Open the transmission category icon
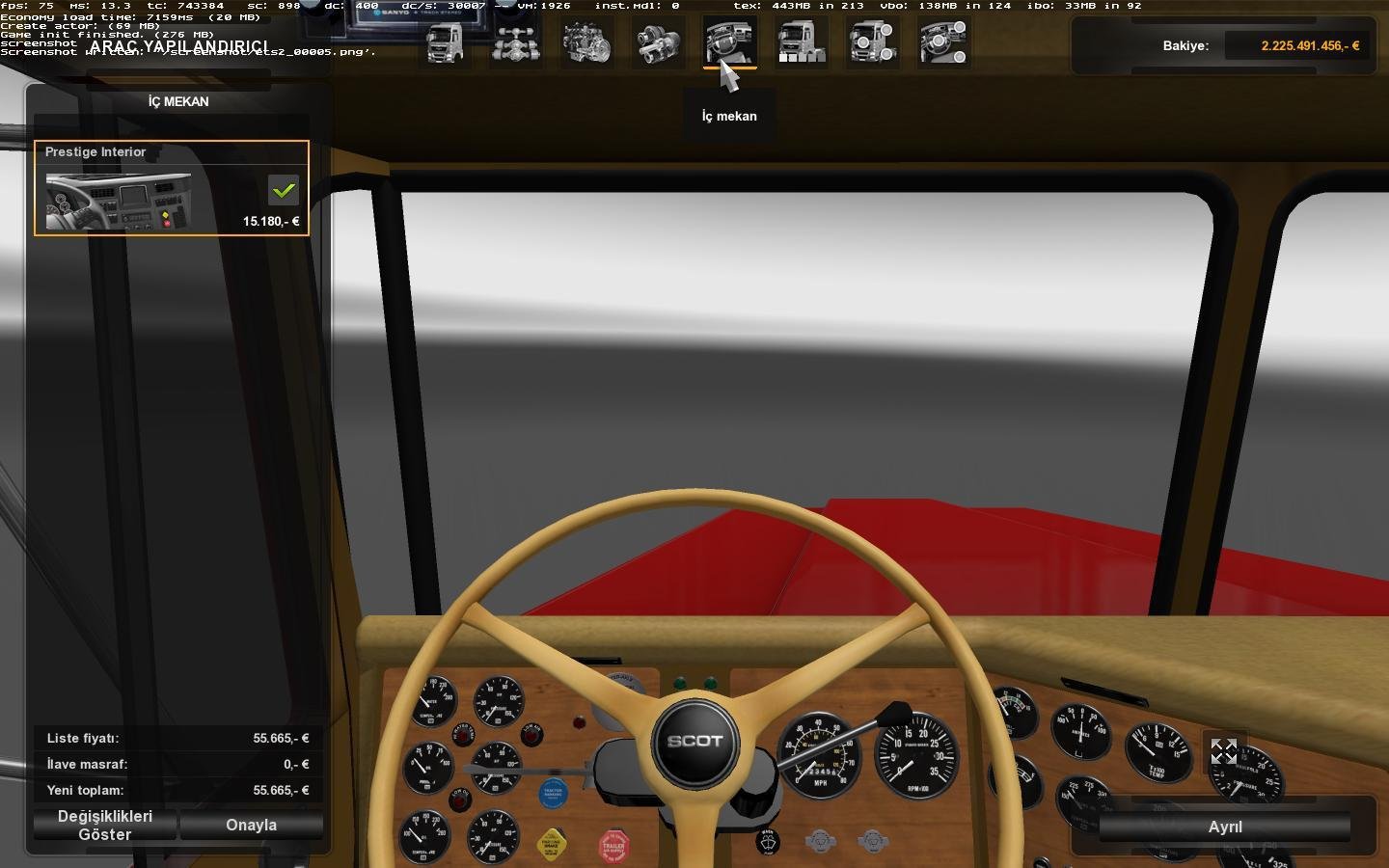This screenshot has height=868, width=1389. tap(659, 42)
